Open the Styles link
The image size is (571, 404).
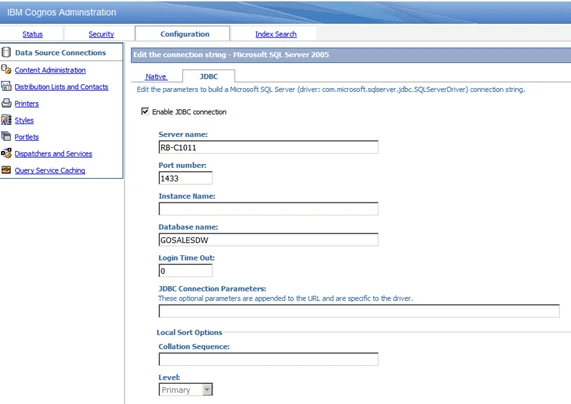(x=24, y=120)
